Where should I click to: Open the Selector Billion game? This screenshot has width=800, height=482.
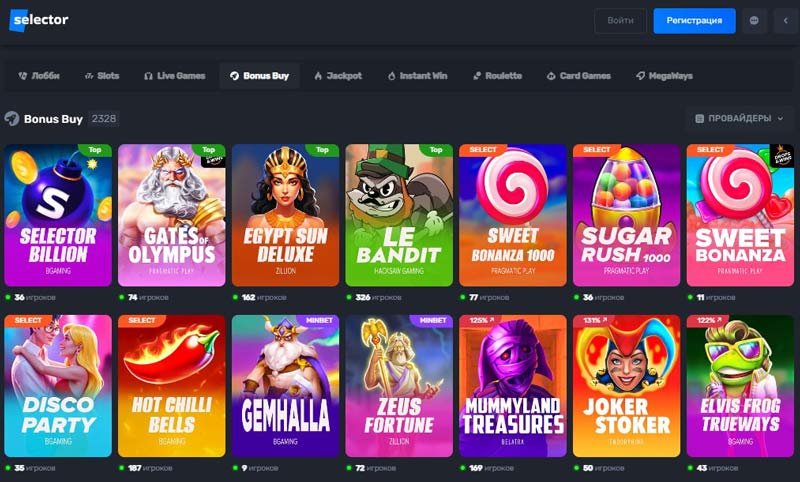click(58, 215)
